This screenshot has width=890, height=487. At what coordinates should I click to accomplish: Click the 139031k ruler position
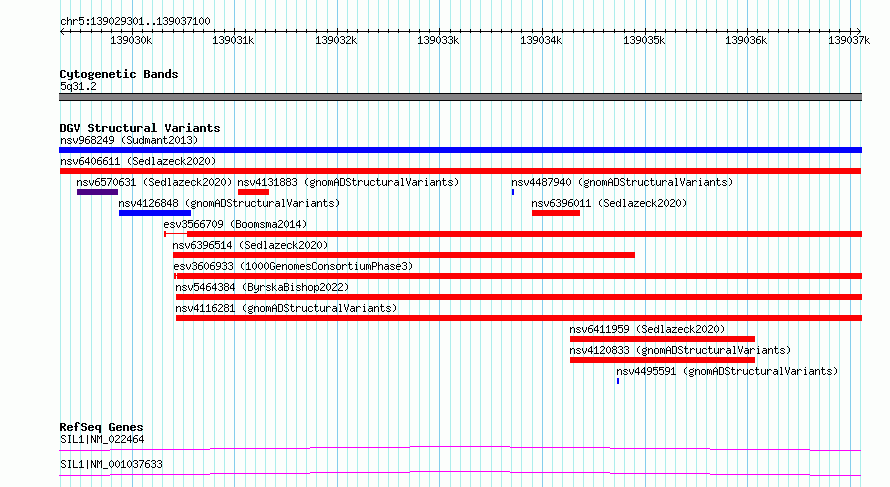click(x=233, y=40)
